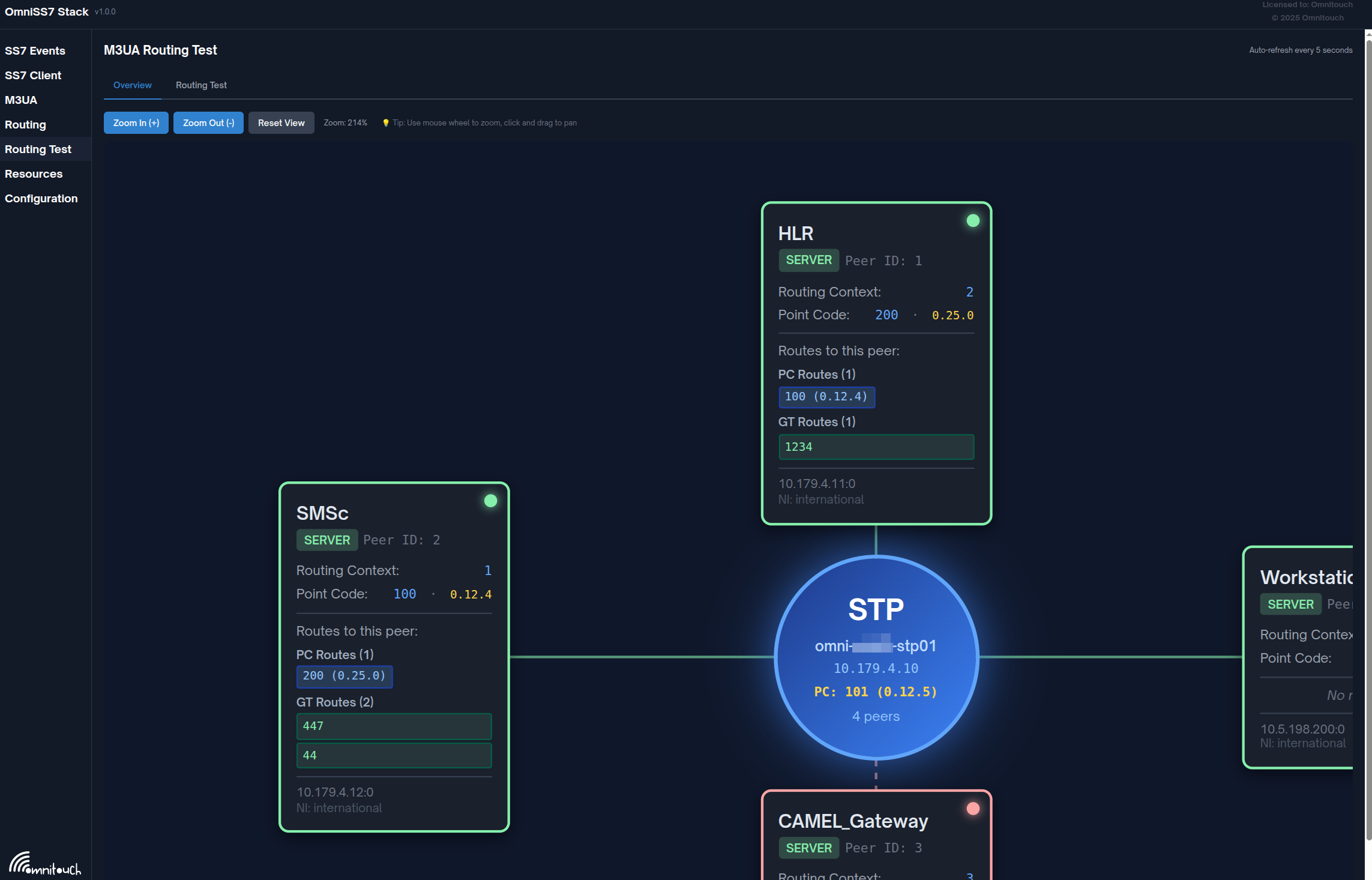
Task: Click the red status dot on CAMEL_Gateway
Action: pyautogui.click(x=973, y=808)
